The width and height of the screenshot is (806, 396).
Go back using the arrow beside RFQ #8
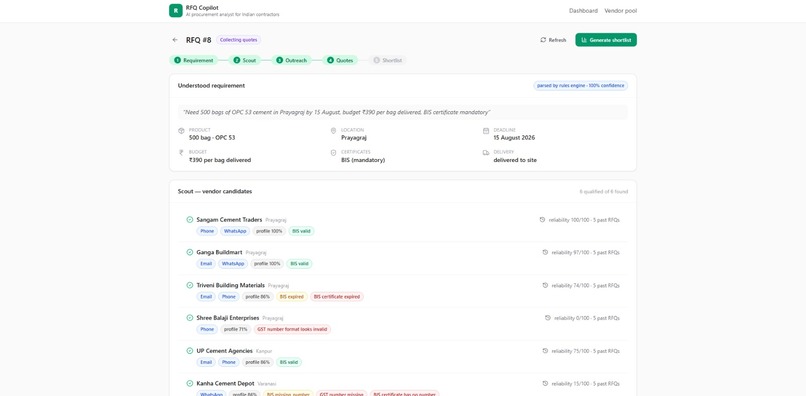(x=175, y=40)
